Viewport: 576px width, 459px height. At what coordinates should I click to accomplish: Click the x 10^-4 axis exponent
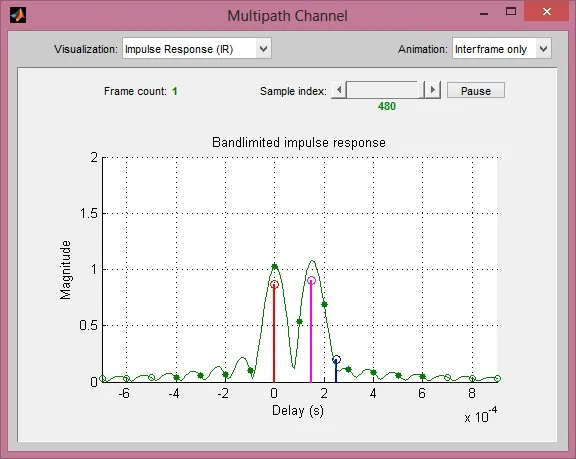point(480,415)
